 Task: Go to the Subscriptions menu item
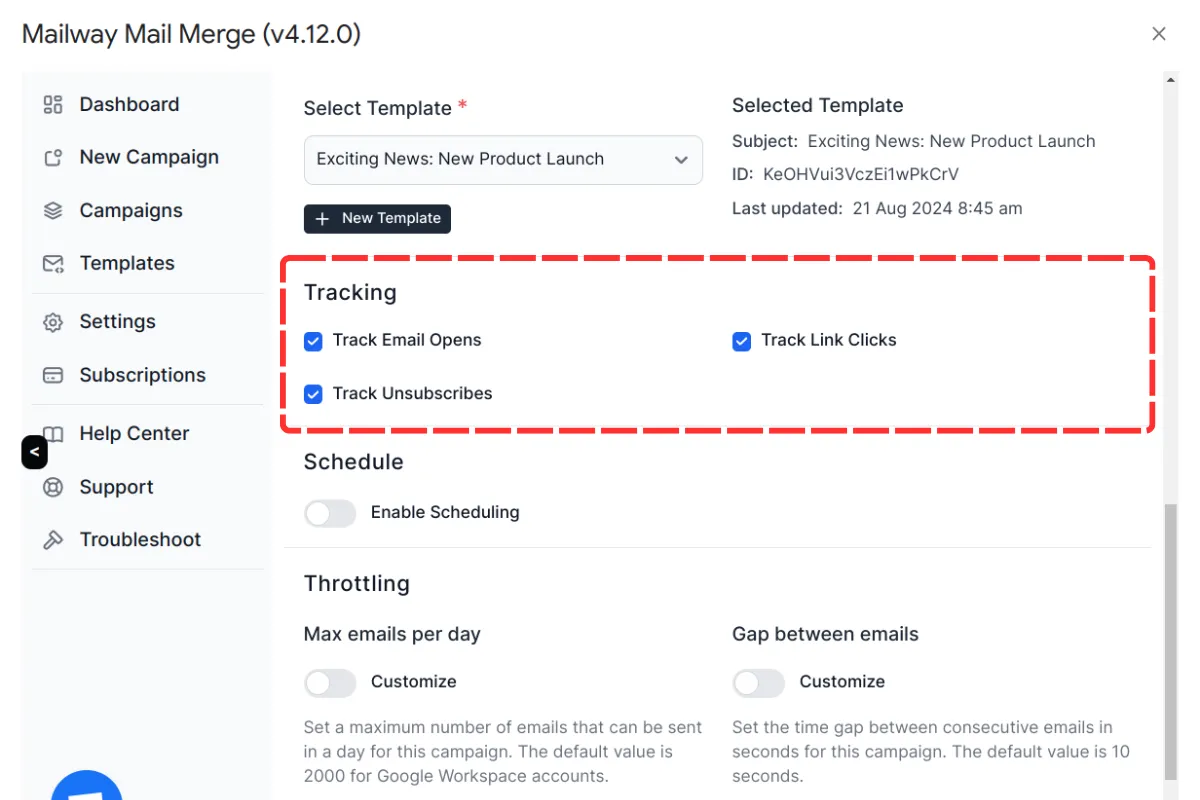142,376
